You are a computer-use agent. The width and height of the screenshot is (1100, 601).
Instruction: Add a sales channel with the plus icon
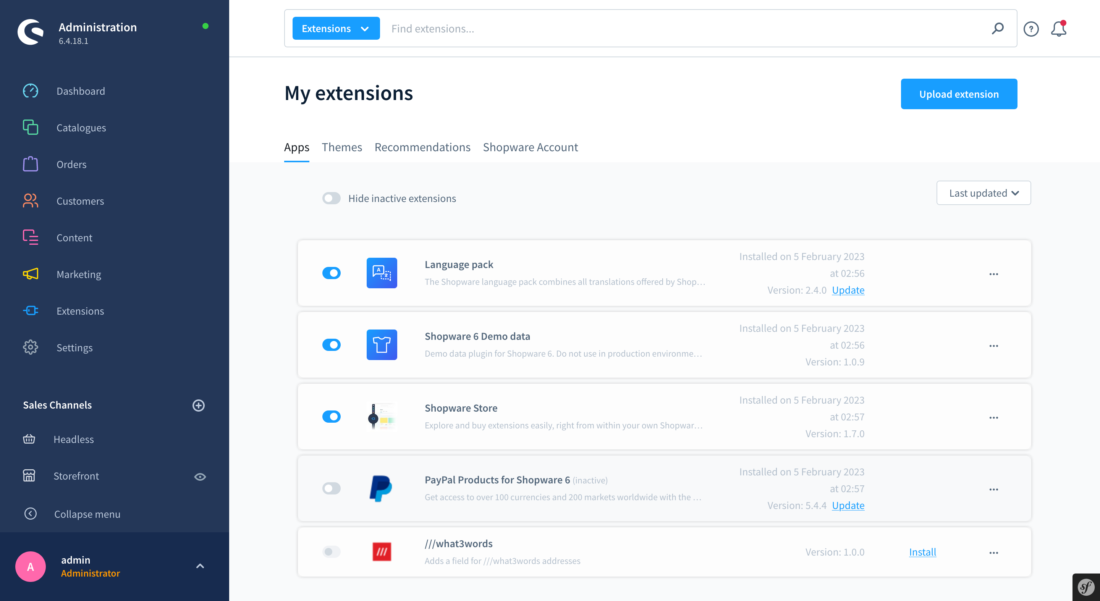(x=199, y=405)
